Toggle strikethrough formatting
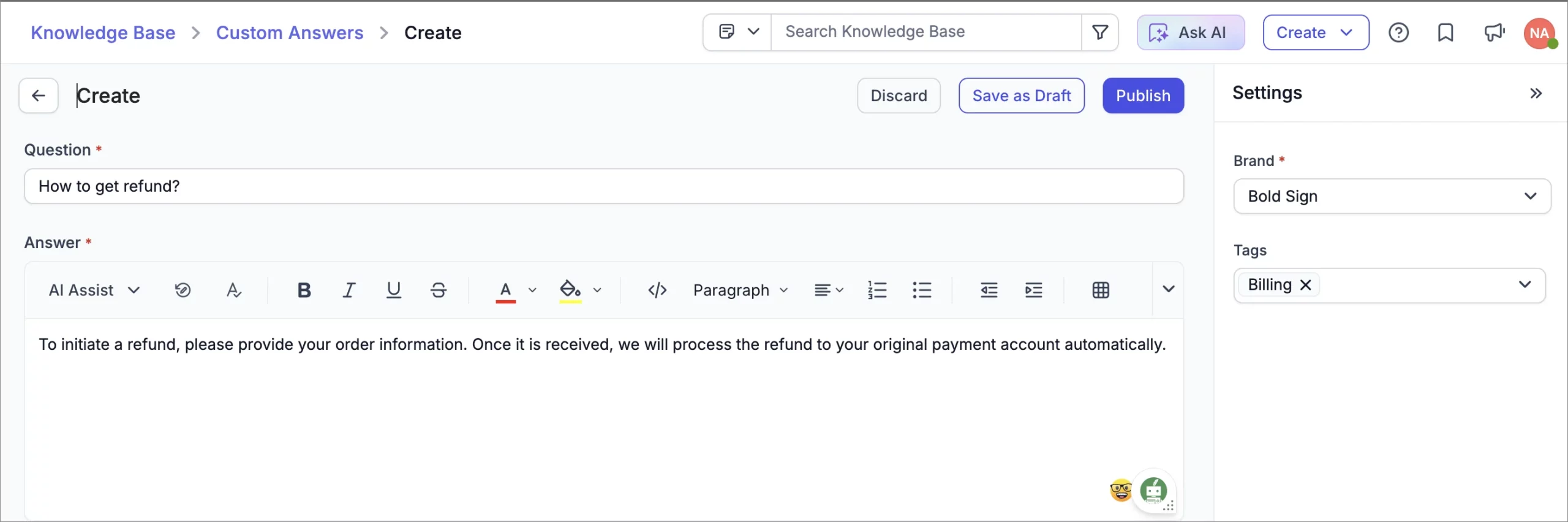 (x=439, y=290)
